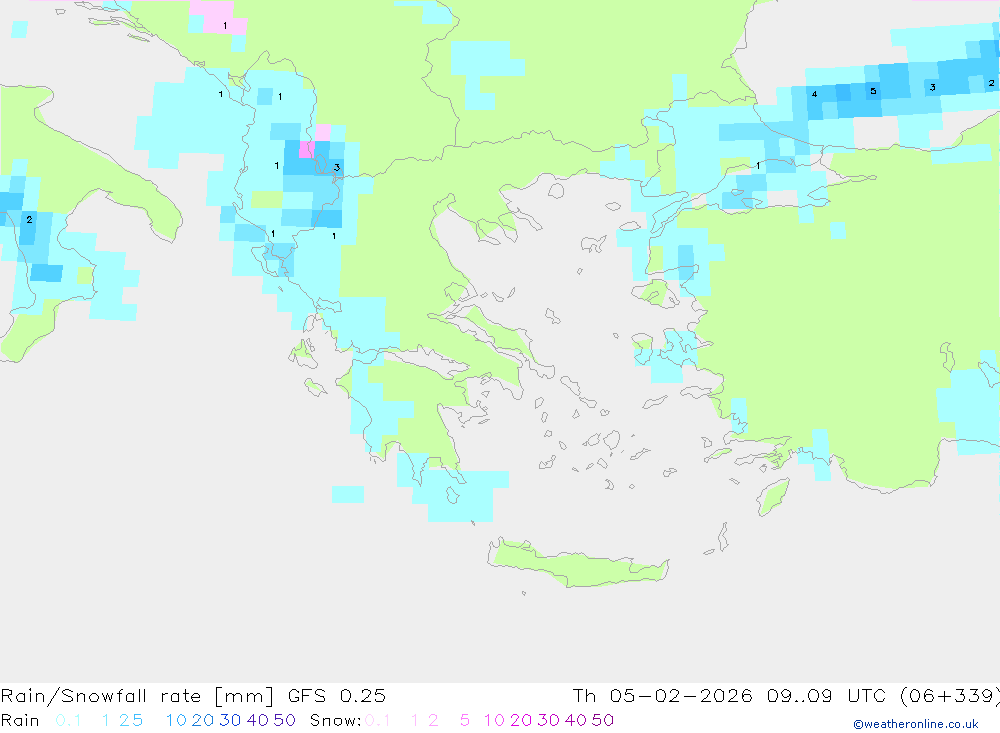Click the "(06+339)" forecast run label
The image size is (1000, 733).
[950, 696]
